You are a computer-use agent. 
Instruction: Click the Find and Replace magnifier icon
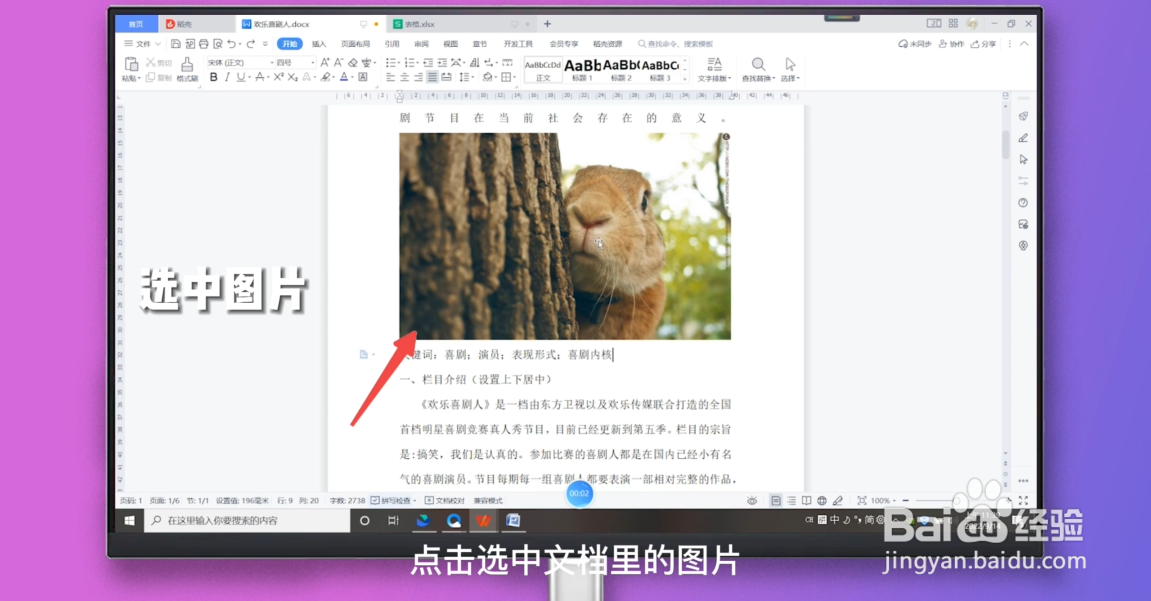tap(758, 64)
